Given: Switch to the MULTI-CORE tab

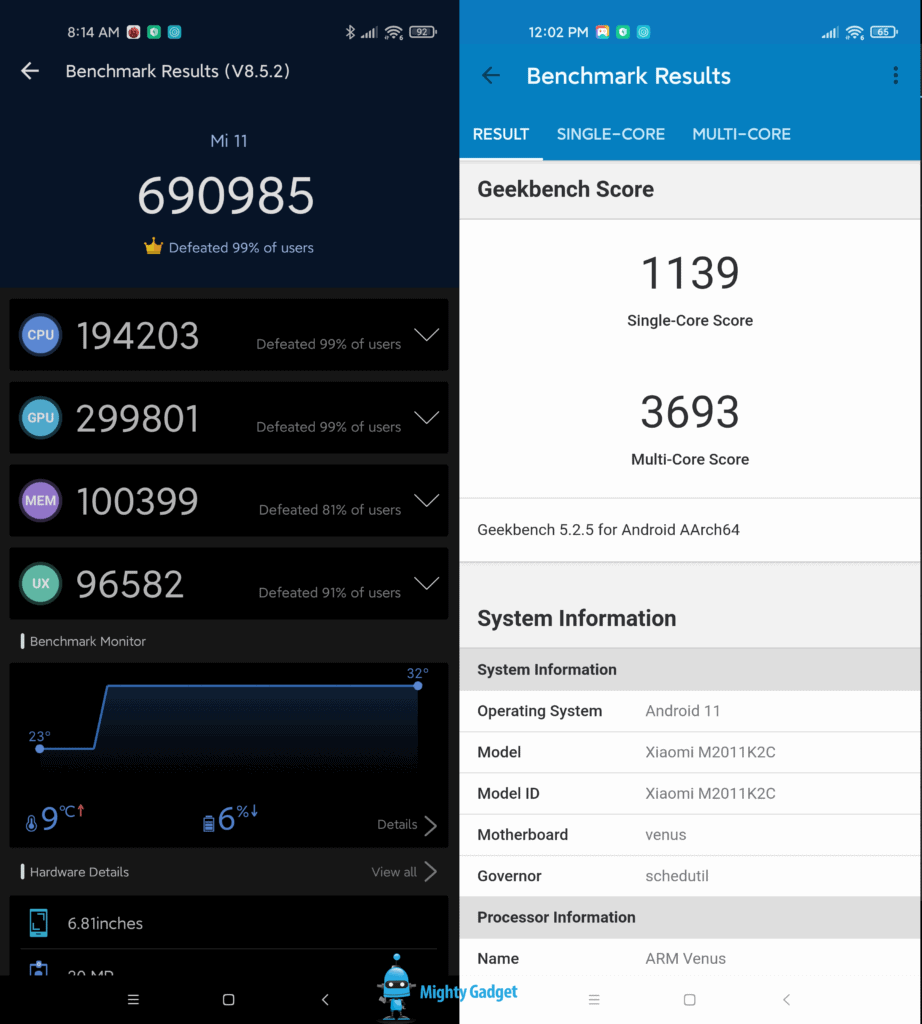Looking at the screenshot, I should pos(741,134).
